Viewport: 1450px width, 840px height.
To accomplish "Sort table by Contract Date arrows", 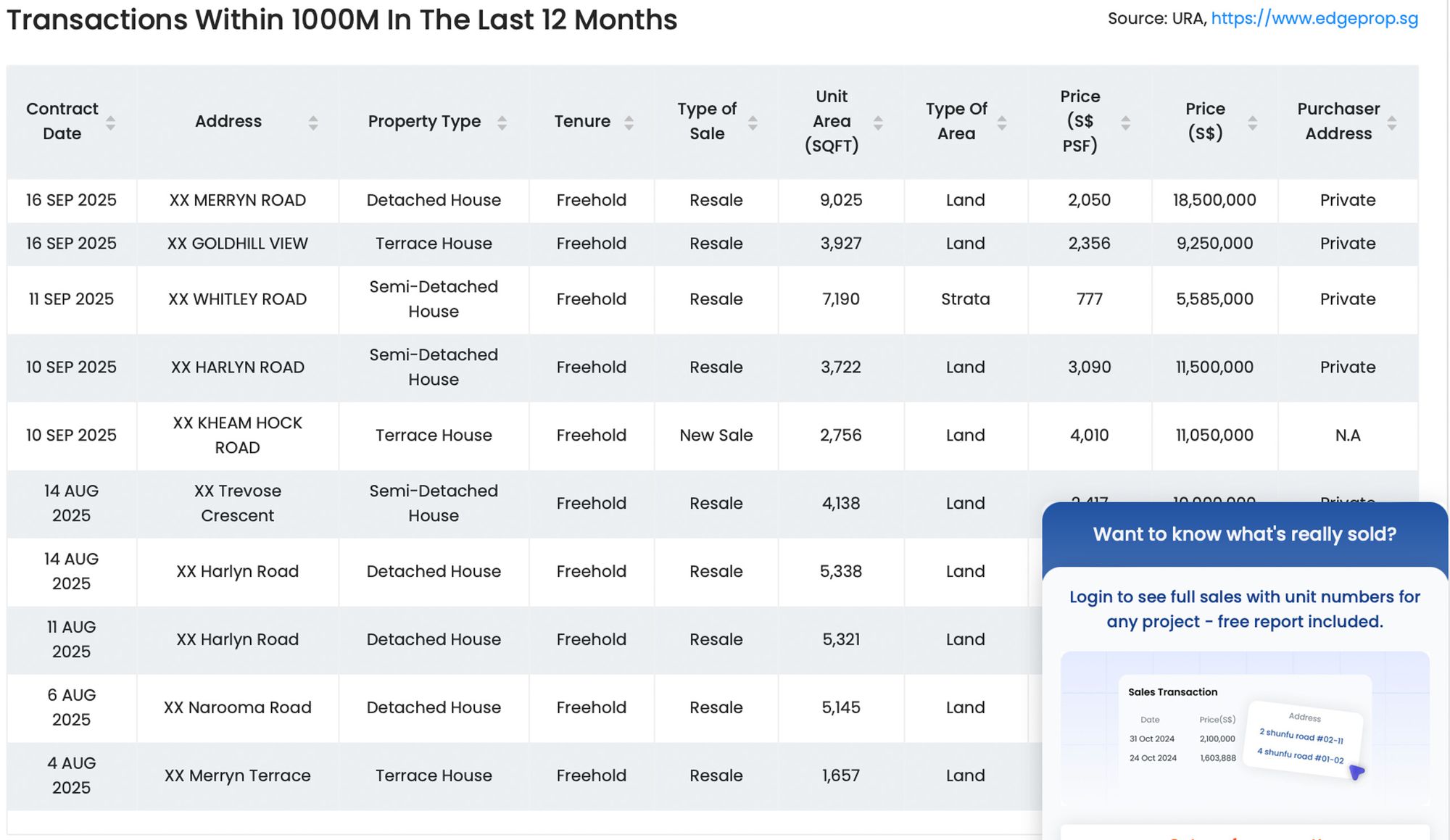I will [x=110, y=122].
